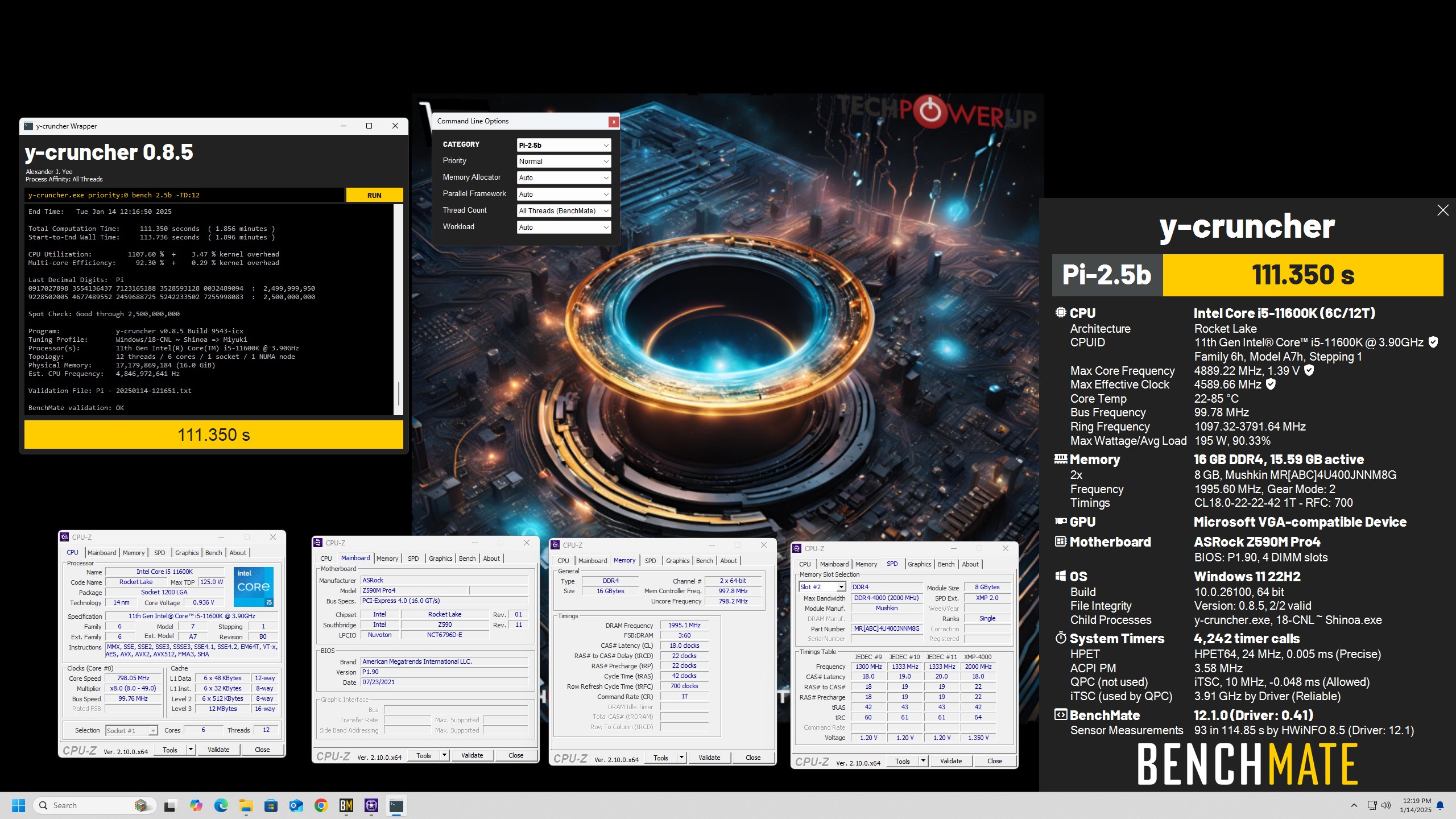
Task: Open the Socket #1 selection dropdown
Action: click(x=131, y=731)
